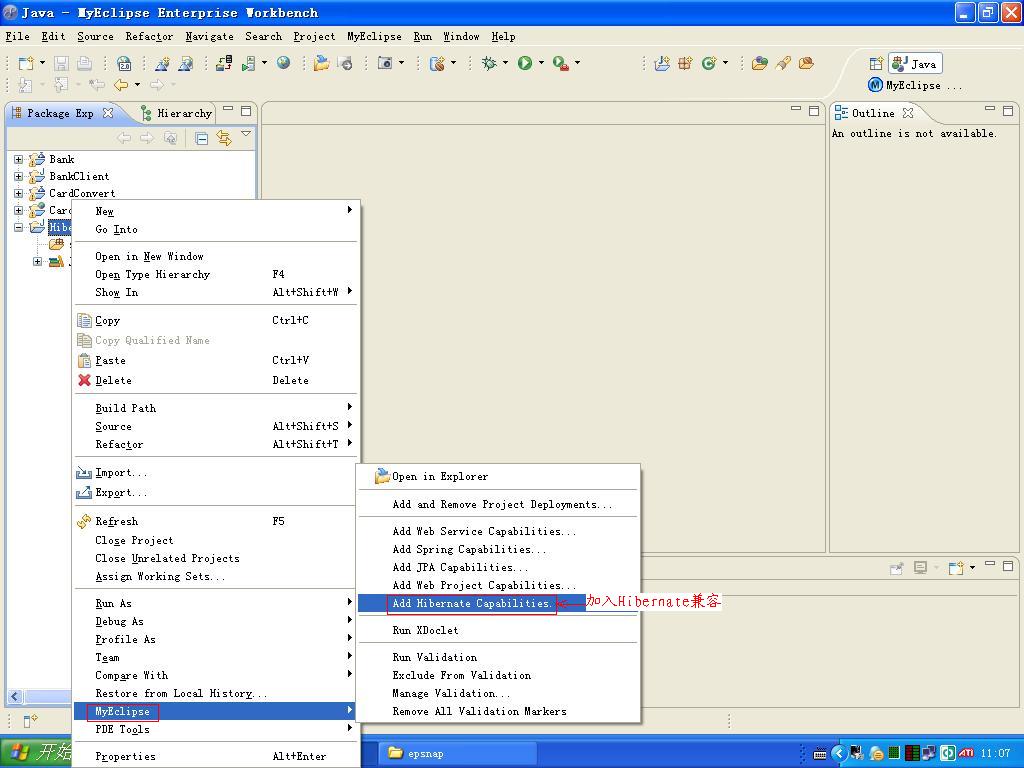Click the Package Explorer scrollbar left arrow

14,697
